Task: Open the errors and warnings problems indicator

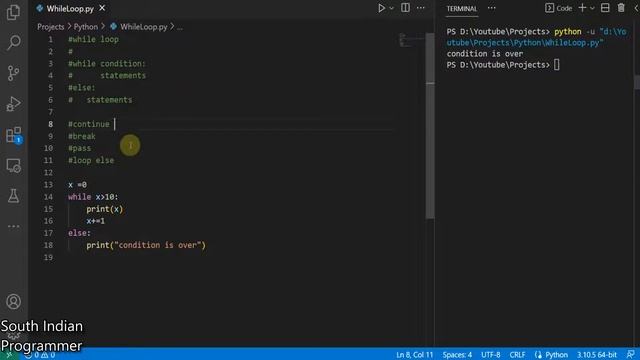Action: (x=40, y=355)
